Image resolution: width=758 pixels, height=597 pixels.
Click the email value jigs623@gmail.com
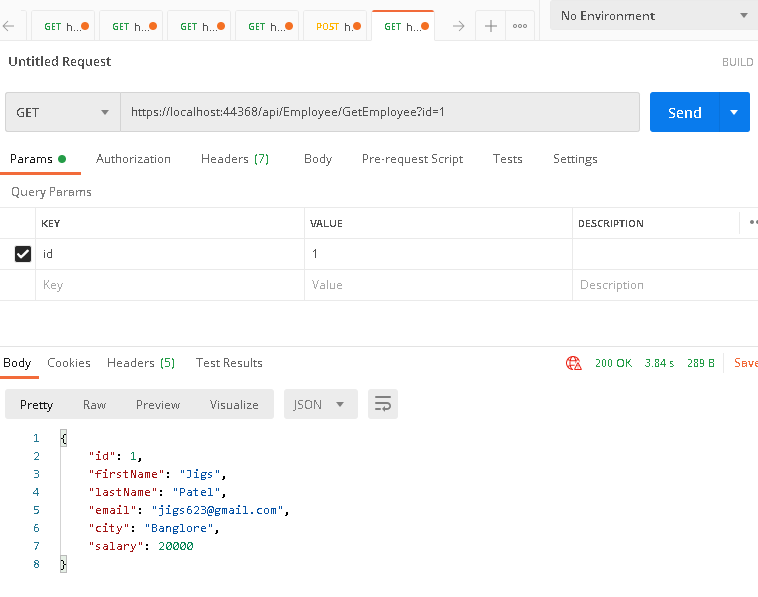coord(218,510)
